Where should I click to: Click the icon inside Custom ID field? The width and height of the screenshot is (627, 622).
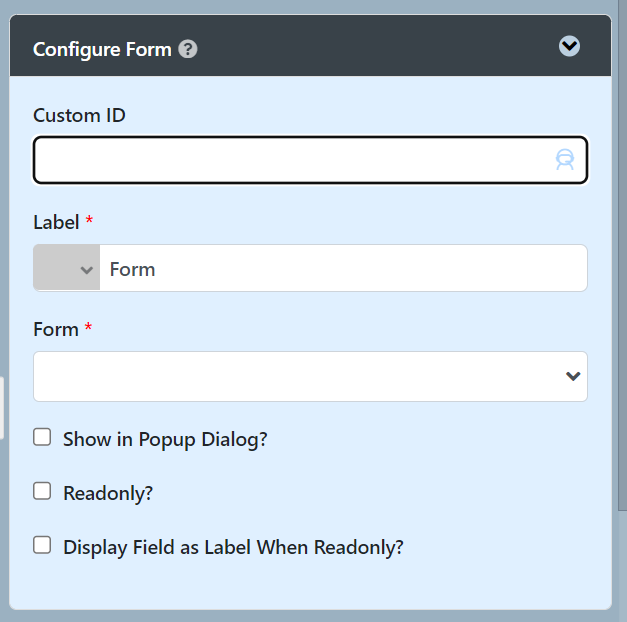point(565,160)
